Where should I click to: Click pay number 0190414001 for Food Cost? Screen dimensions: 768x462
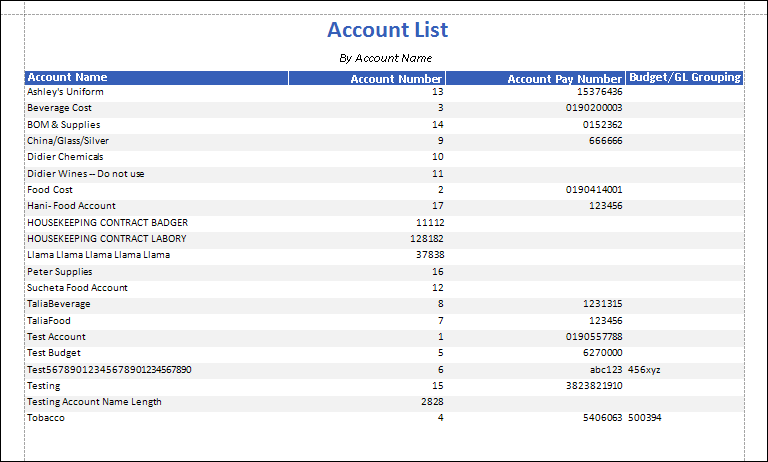(593, 190)
